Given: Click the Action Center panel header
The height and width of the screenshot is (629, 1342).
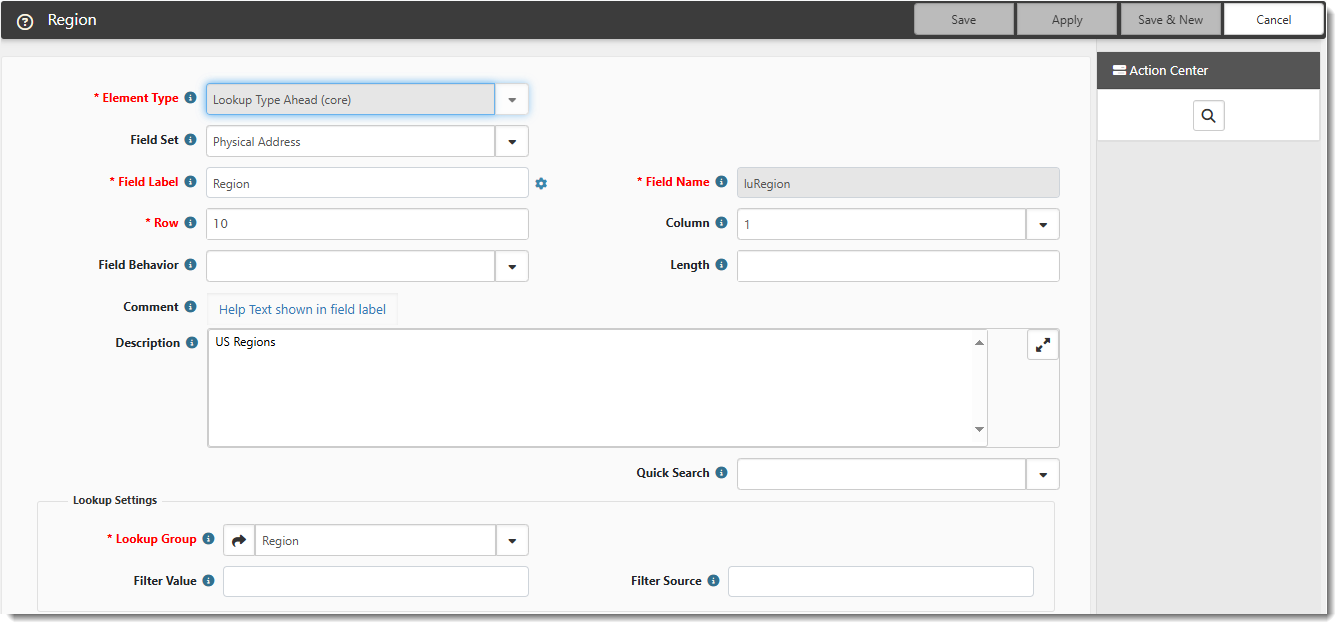Looking at the screenshot, I should click(x=1208, y=71).
